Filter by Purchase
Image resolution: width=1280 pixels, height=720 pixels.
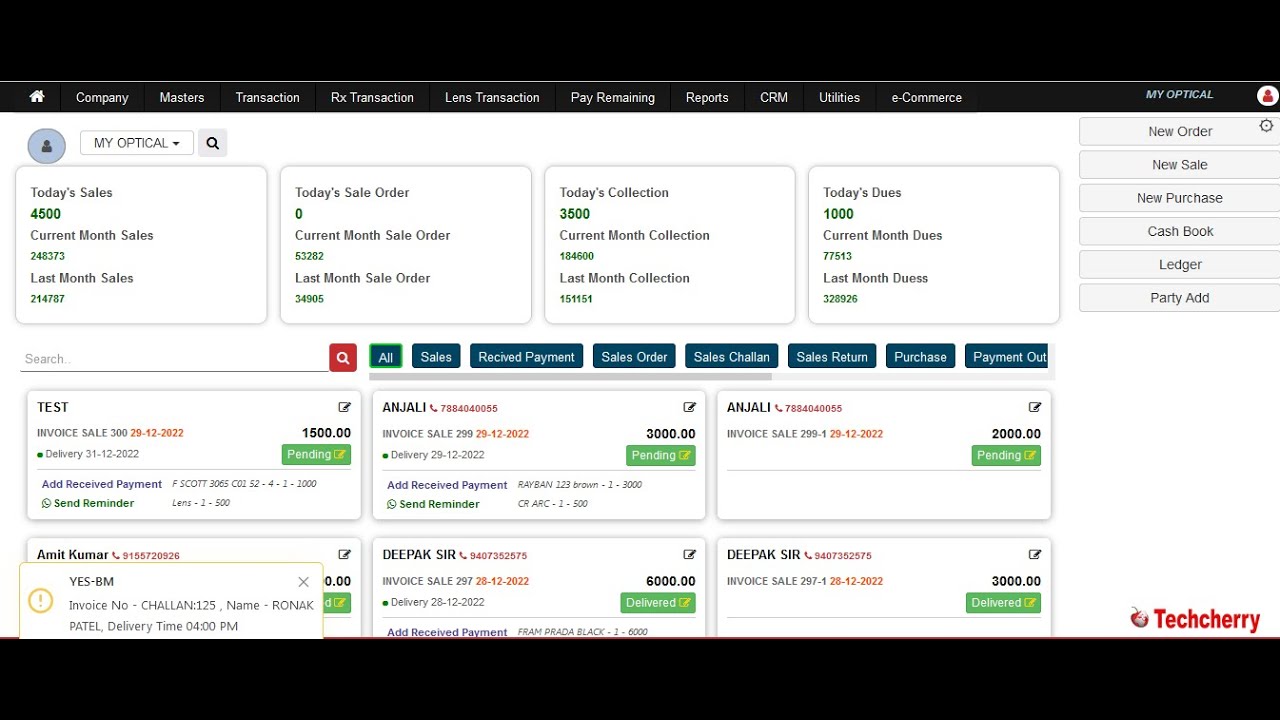(920, 357)
